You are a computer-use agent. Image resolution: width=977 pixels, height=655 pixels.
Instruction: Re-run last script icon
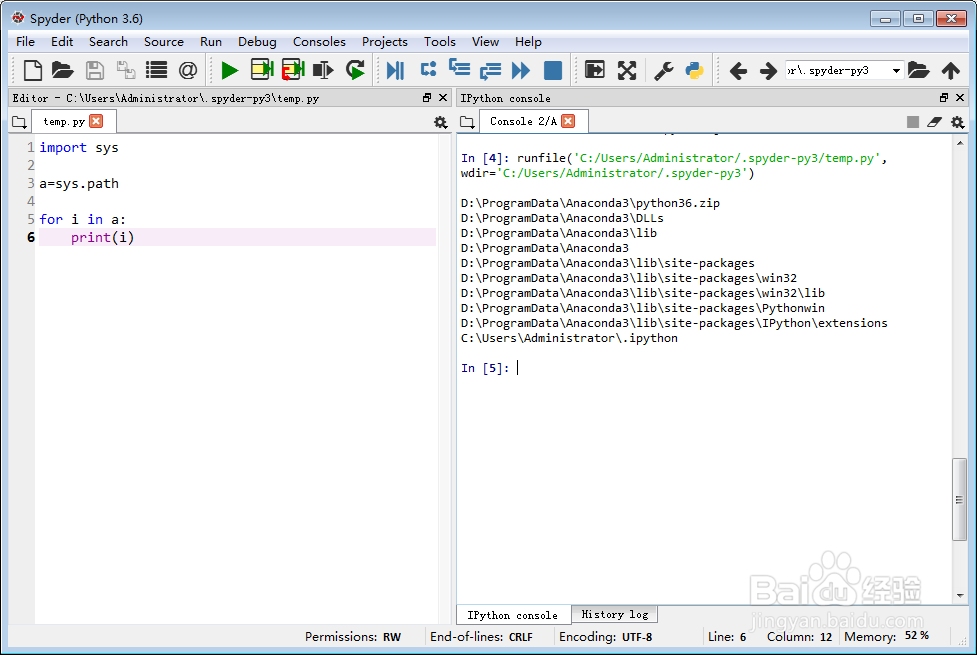pos(356,70)
